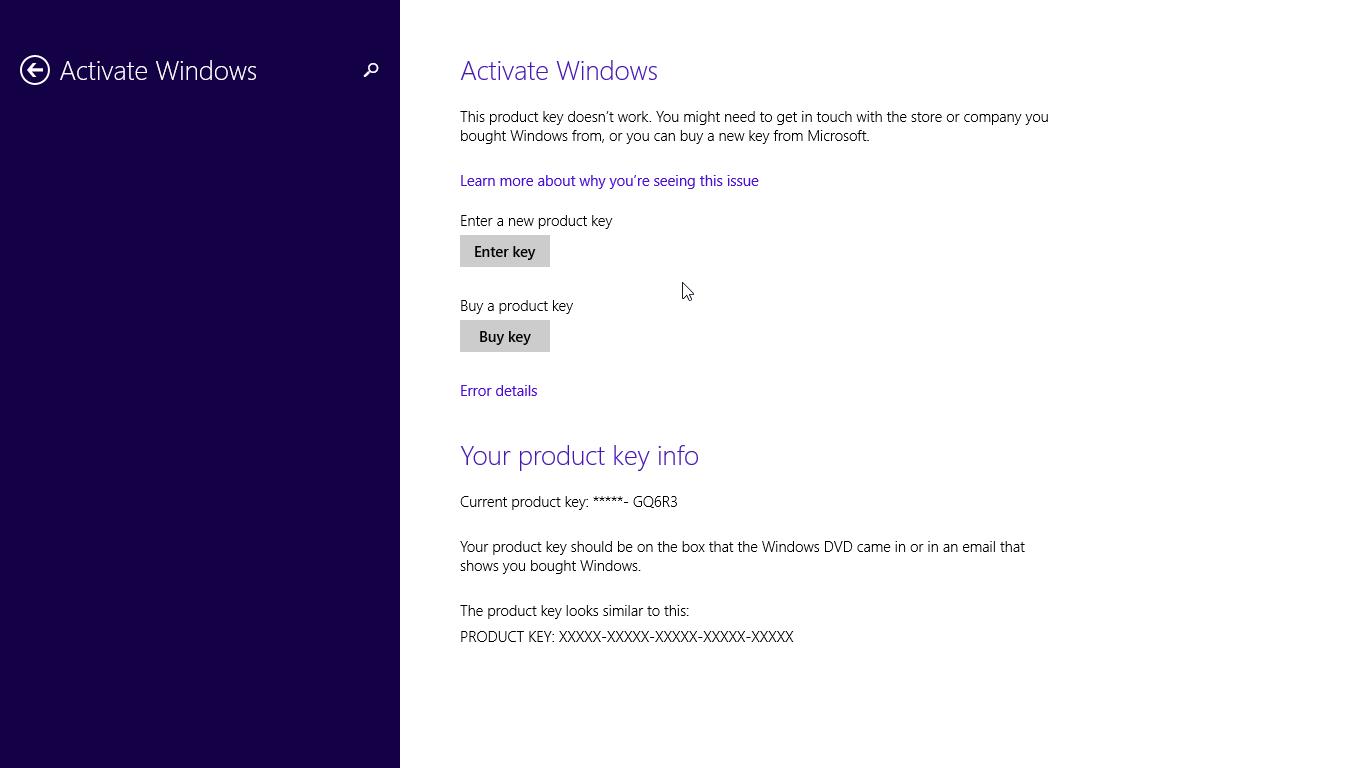Screen dimensions: 1366x768
Task: Select 'Current product key: *****- GQ6R3' text
Action: pyautogui.click(x=569, y=502)
